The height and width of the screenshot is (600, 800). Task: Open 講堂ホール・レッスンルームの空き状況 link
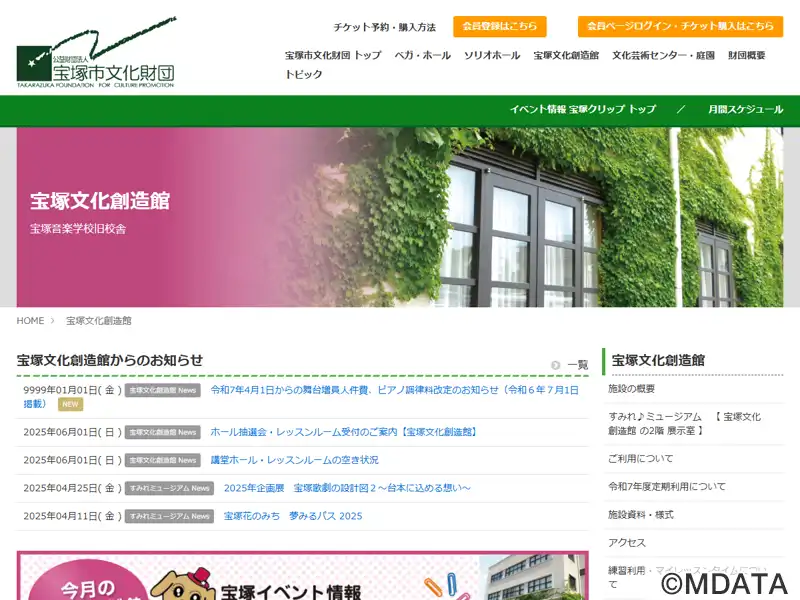point(294,460)
